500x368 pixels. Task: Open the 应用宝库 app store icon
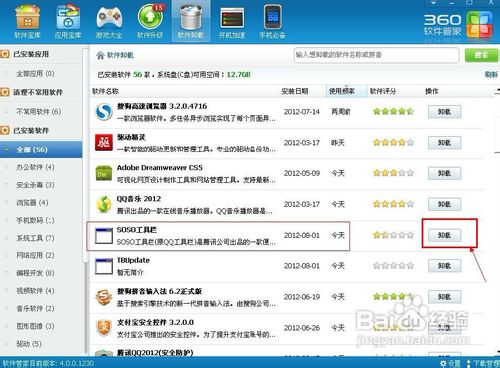click(x=68, y=21)
